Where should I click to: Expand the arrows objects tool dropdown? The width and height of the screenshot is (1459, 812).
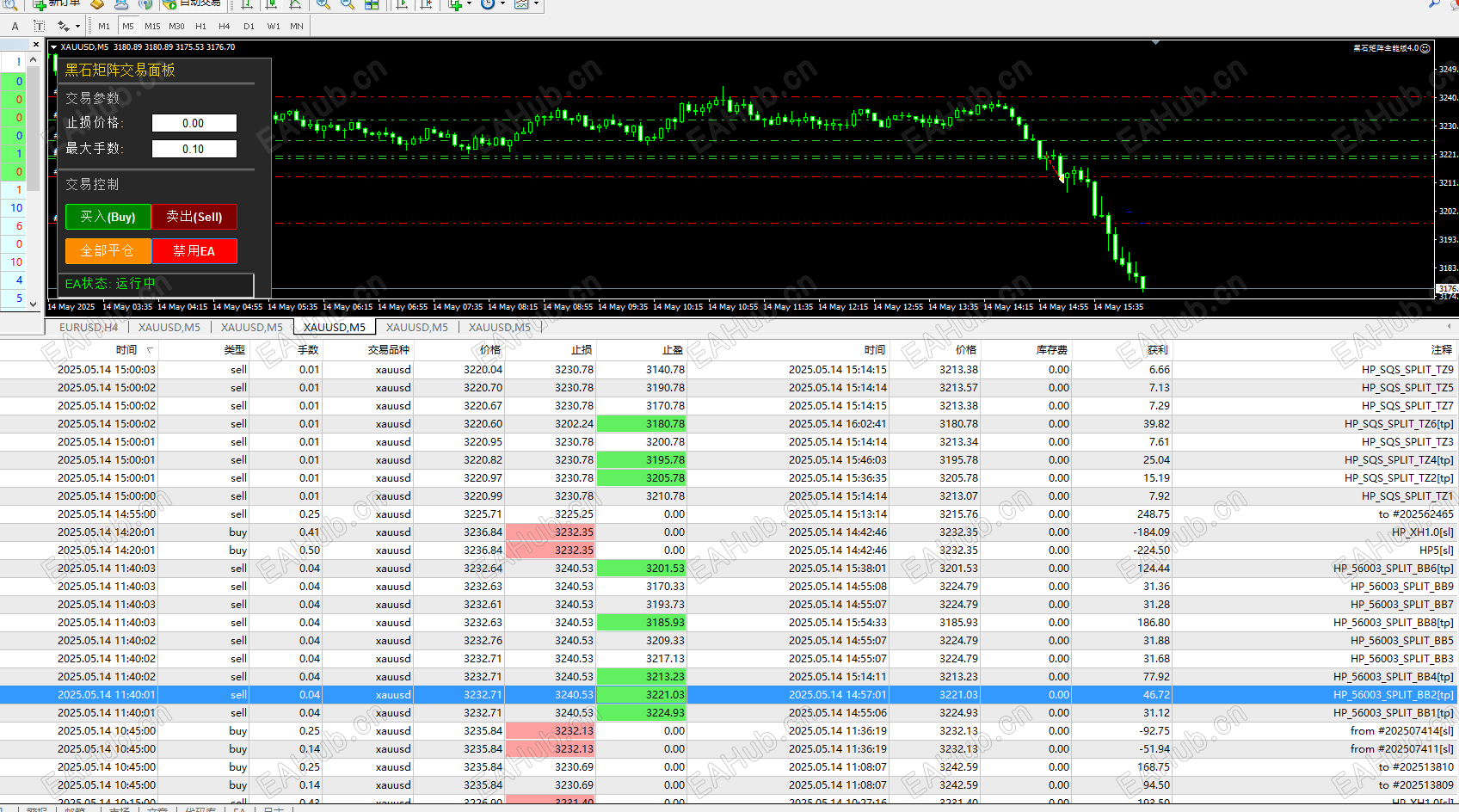(77, 27)
